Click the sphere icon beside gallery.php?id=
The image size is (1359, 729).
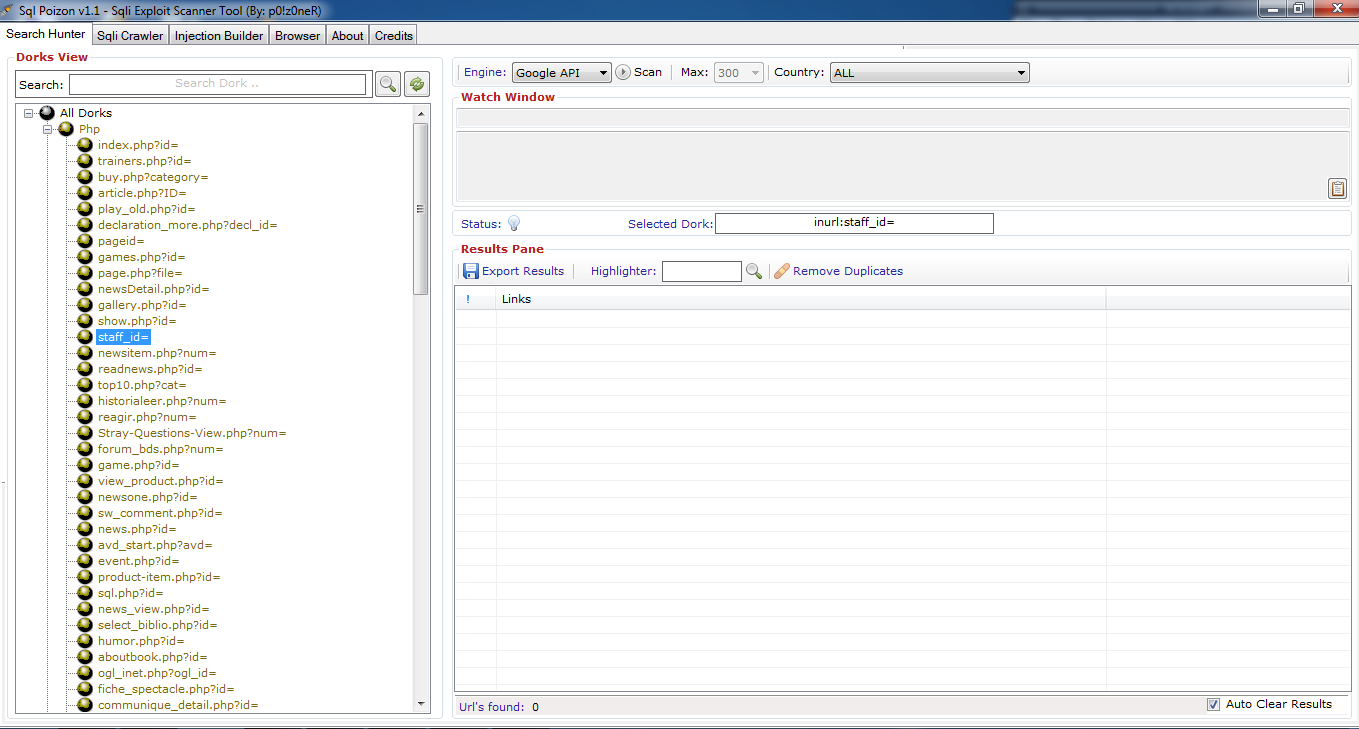coord(85,305)
